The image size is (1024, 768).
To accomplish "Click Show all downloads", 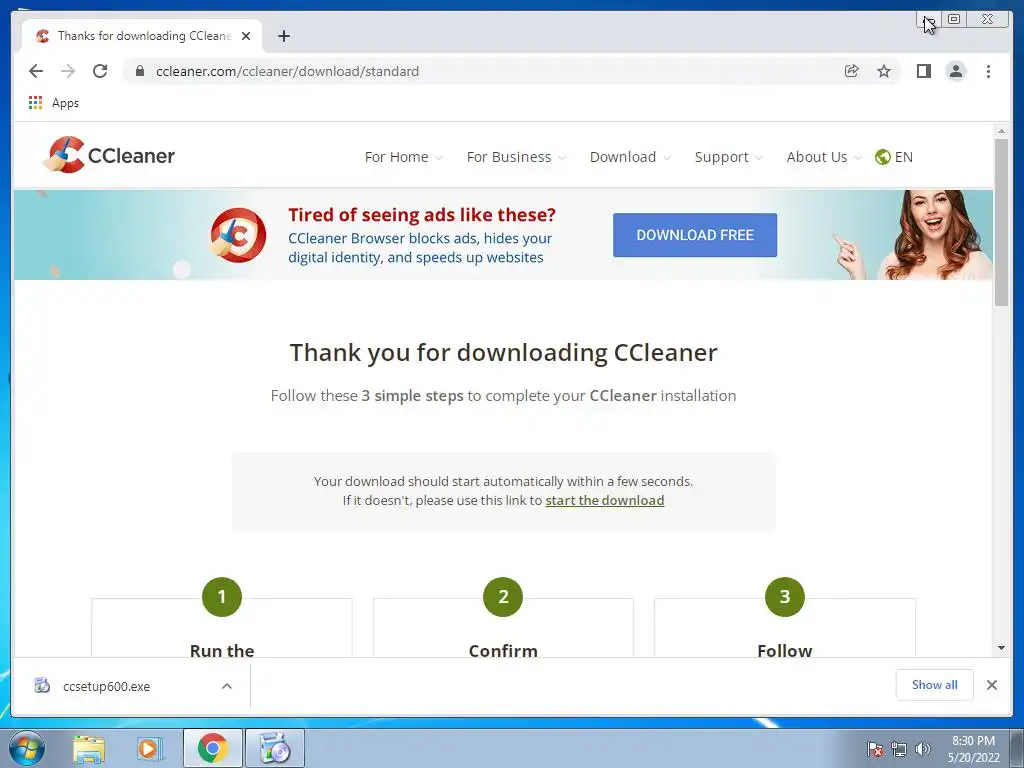I will (935, 685).
